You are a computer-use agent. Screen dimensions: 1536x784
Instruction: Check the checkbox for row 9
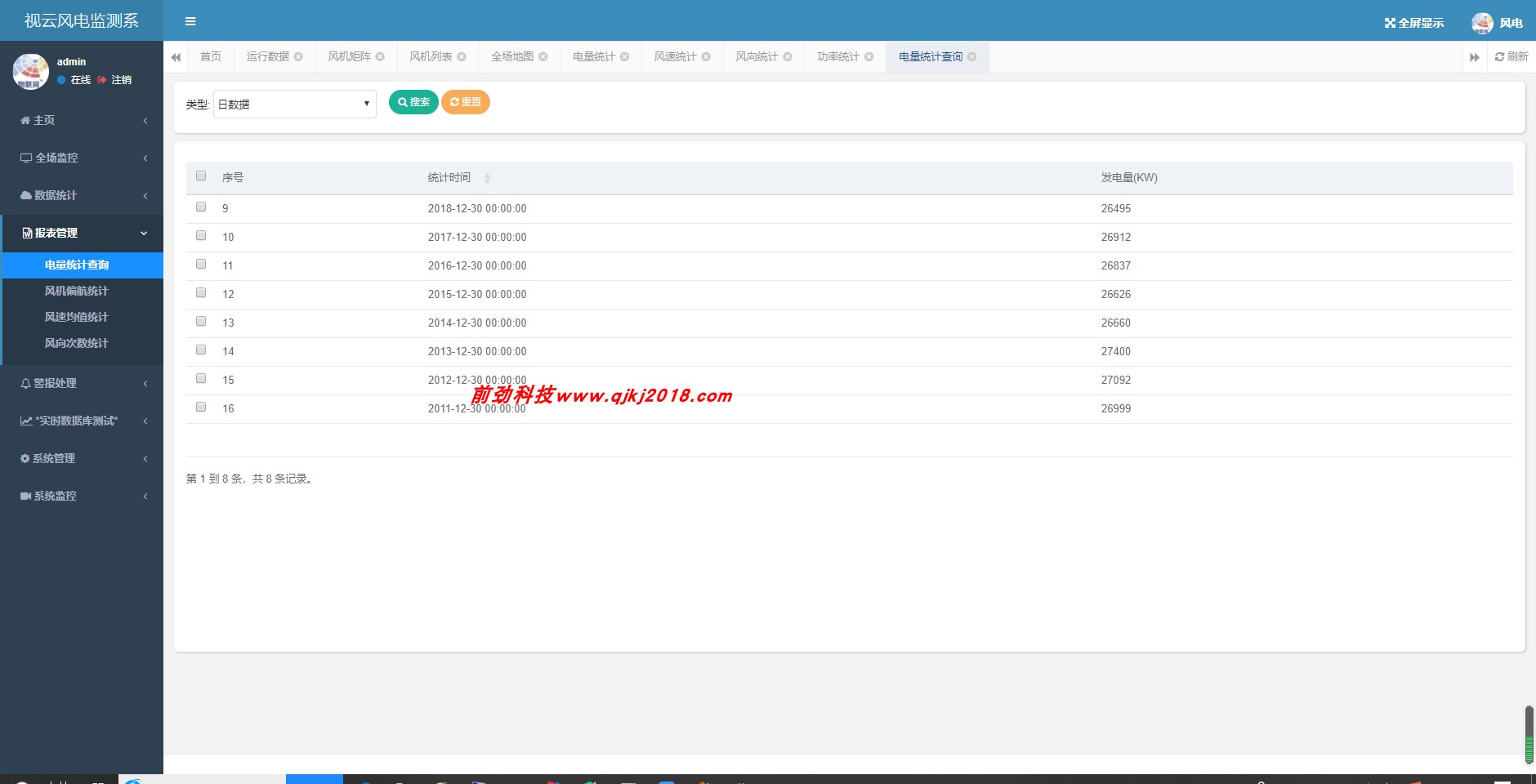pos(200,207)
